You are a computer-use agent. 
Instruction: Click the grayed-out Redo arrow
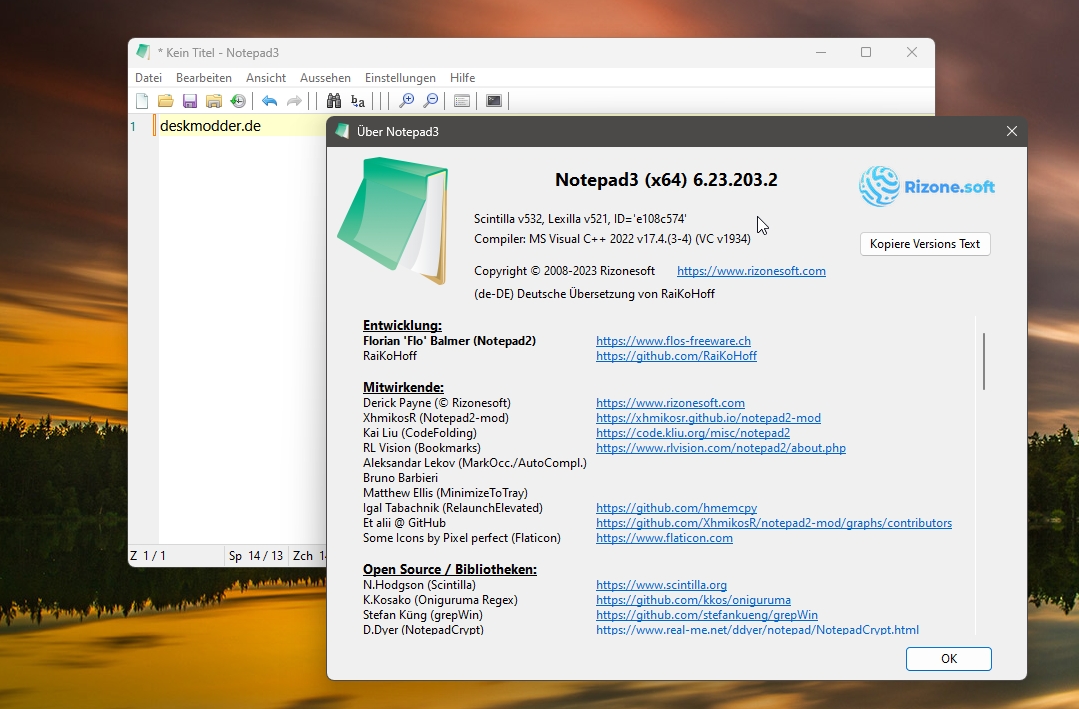point(294,101)
